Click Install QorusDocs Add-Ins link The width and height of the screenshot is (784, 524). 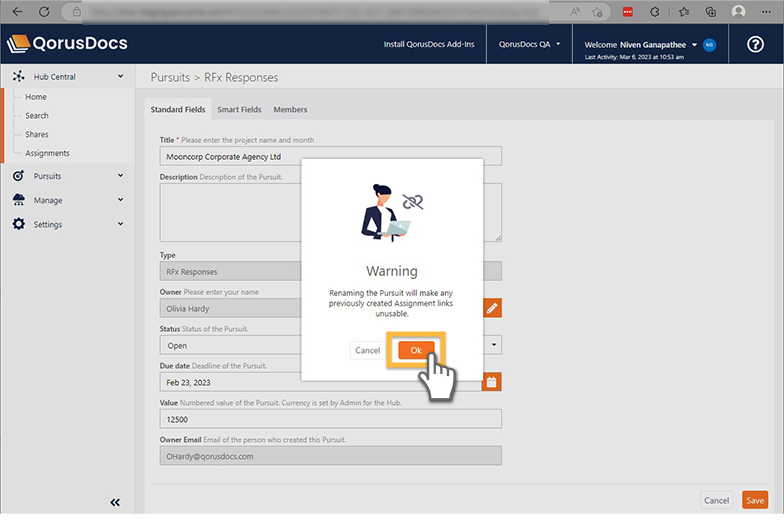coord(428,44)
